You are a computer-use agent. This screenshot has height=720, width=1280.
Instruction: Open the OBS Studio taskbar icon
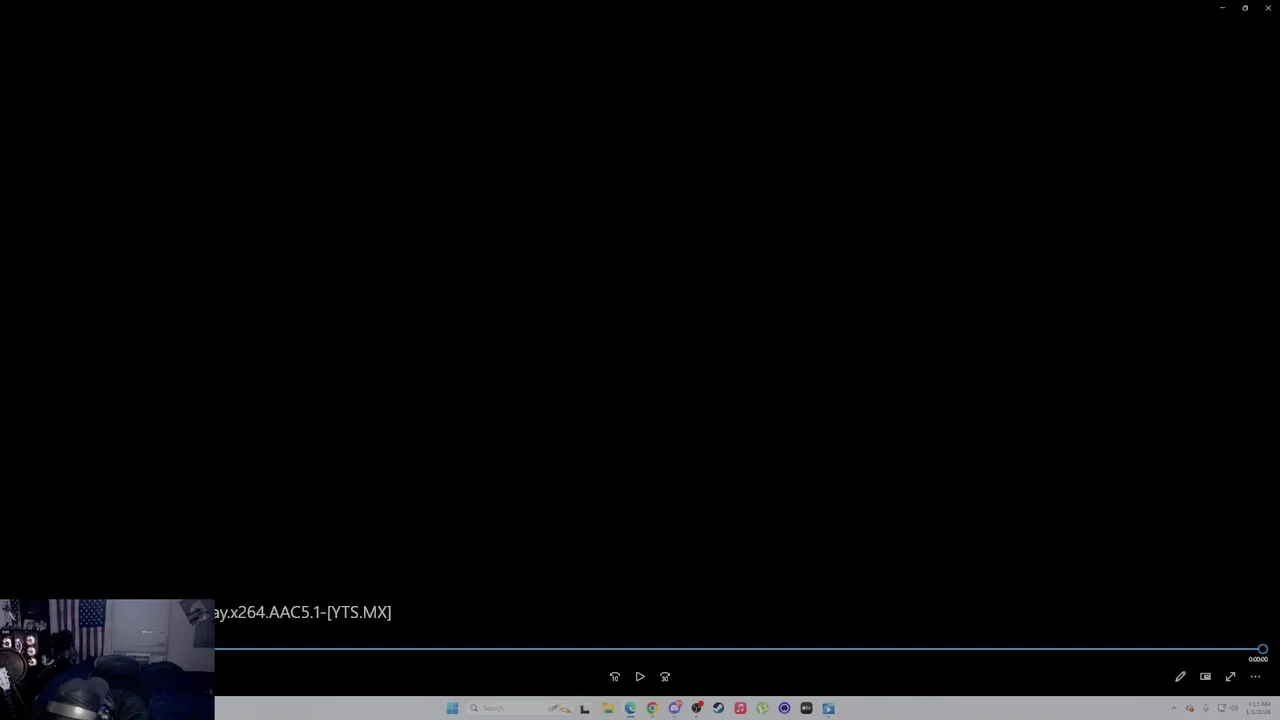coord(697,708)
